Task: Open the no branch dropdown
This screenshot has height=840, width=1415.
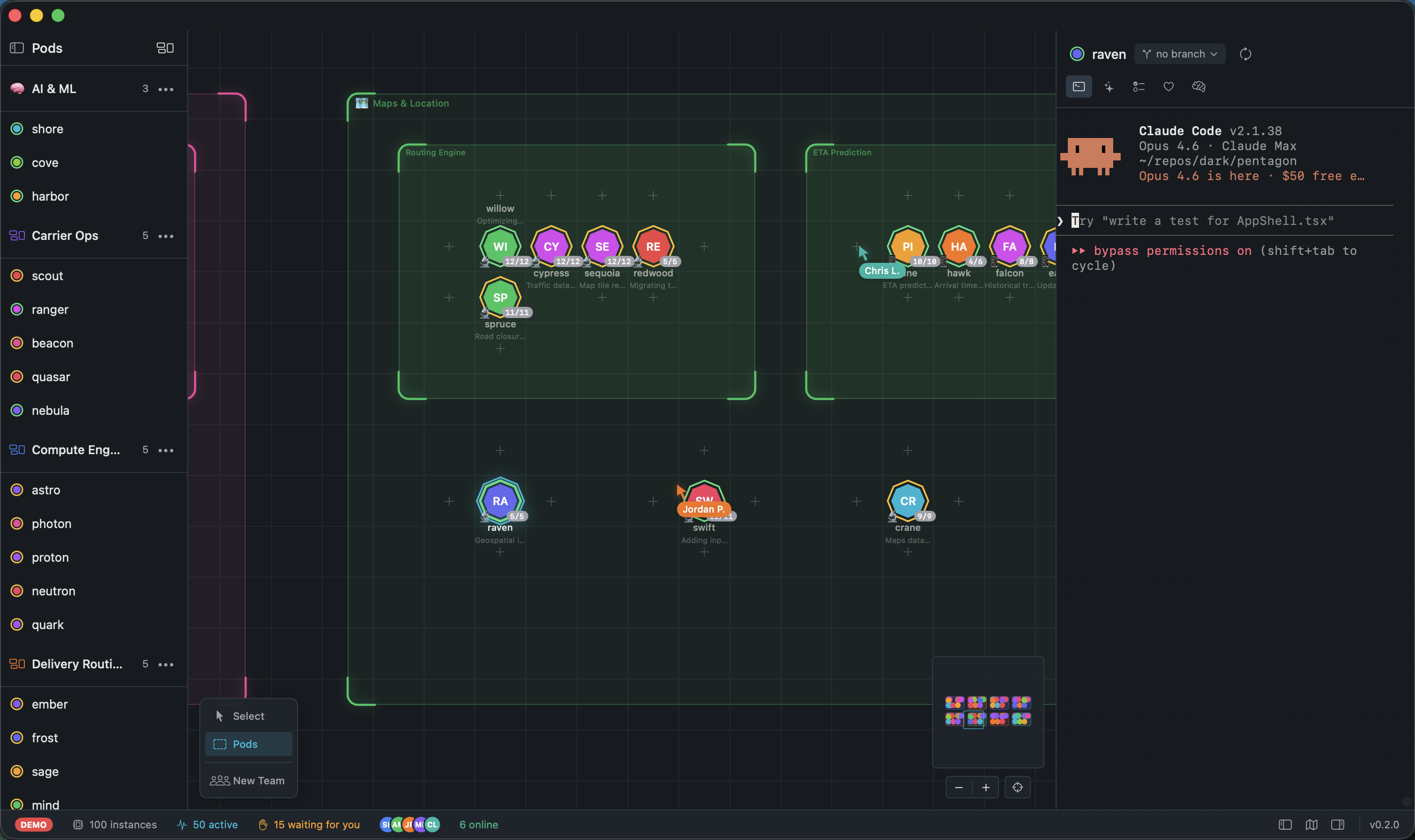Action: tap(1180, 54)
